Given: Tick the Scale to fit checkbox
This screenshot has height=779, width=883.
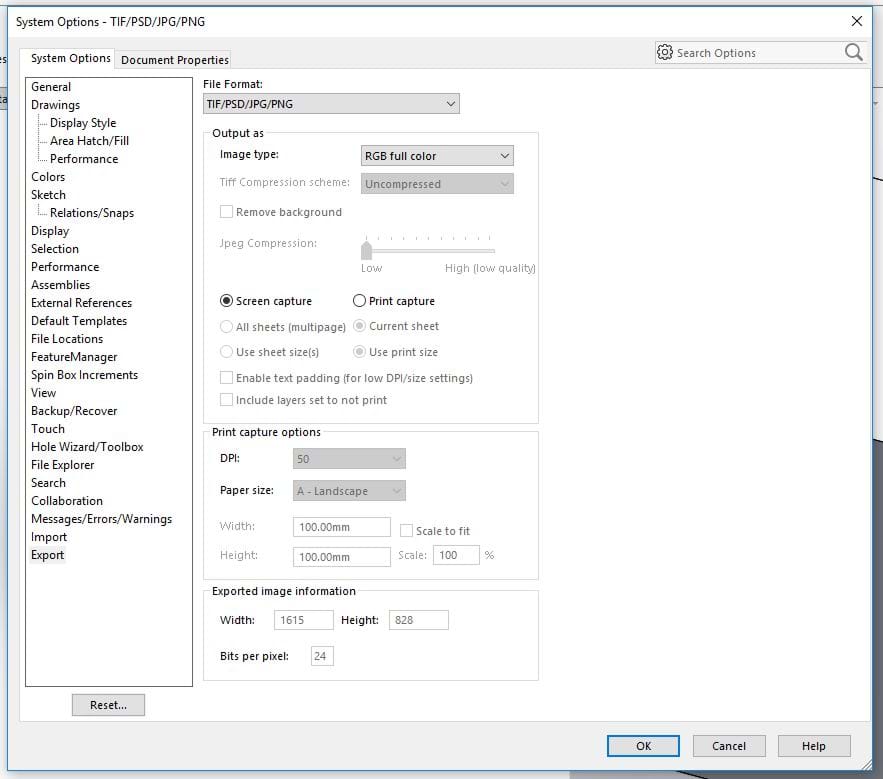Looking at the screenshot, I should pyautogui.click(x=407, y=531).
